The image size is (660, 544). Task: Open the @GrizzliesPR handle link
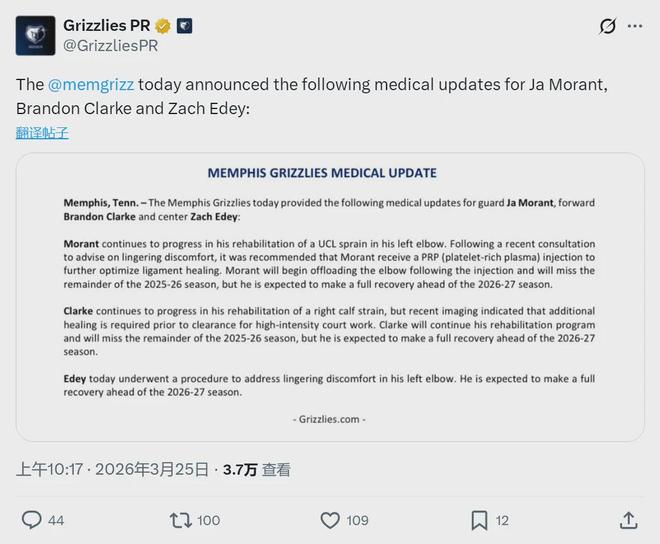point(111,45)
